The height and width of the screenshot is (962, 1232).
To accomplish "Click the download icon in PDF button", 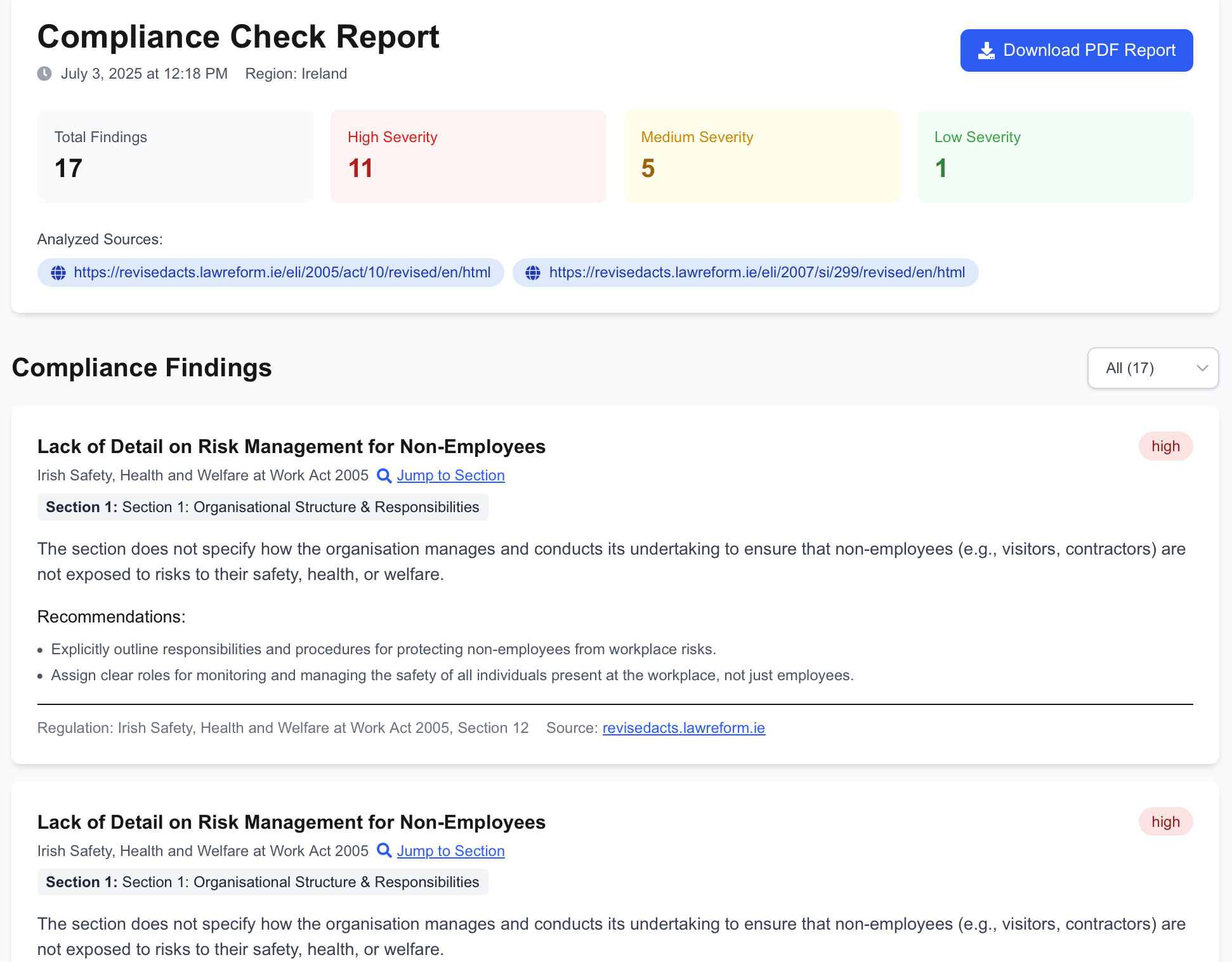I will pyautogui.click(x=986, y=51).
